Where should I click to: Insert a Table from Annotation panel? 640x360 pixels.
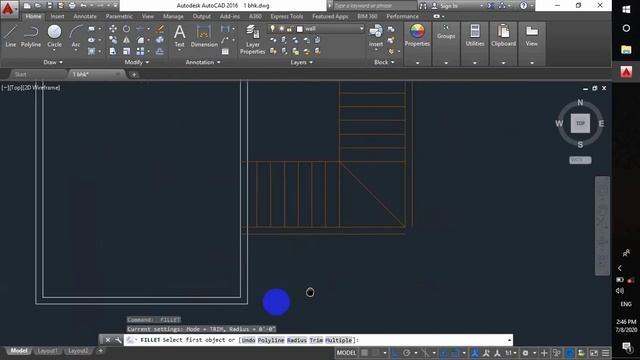point(225,51)
